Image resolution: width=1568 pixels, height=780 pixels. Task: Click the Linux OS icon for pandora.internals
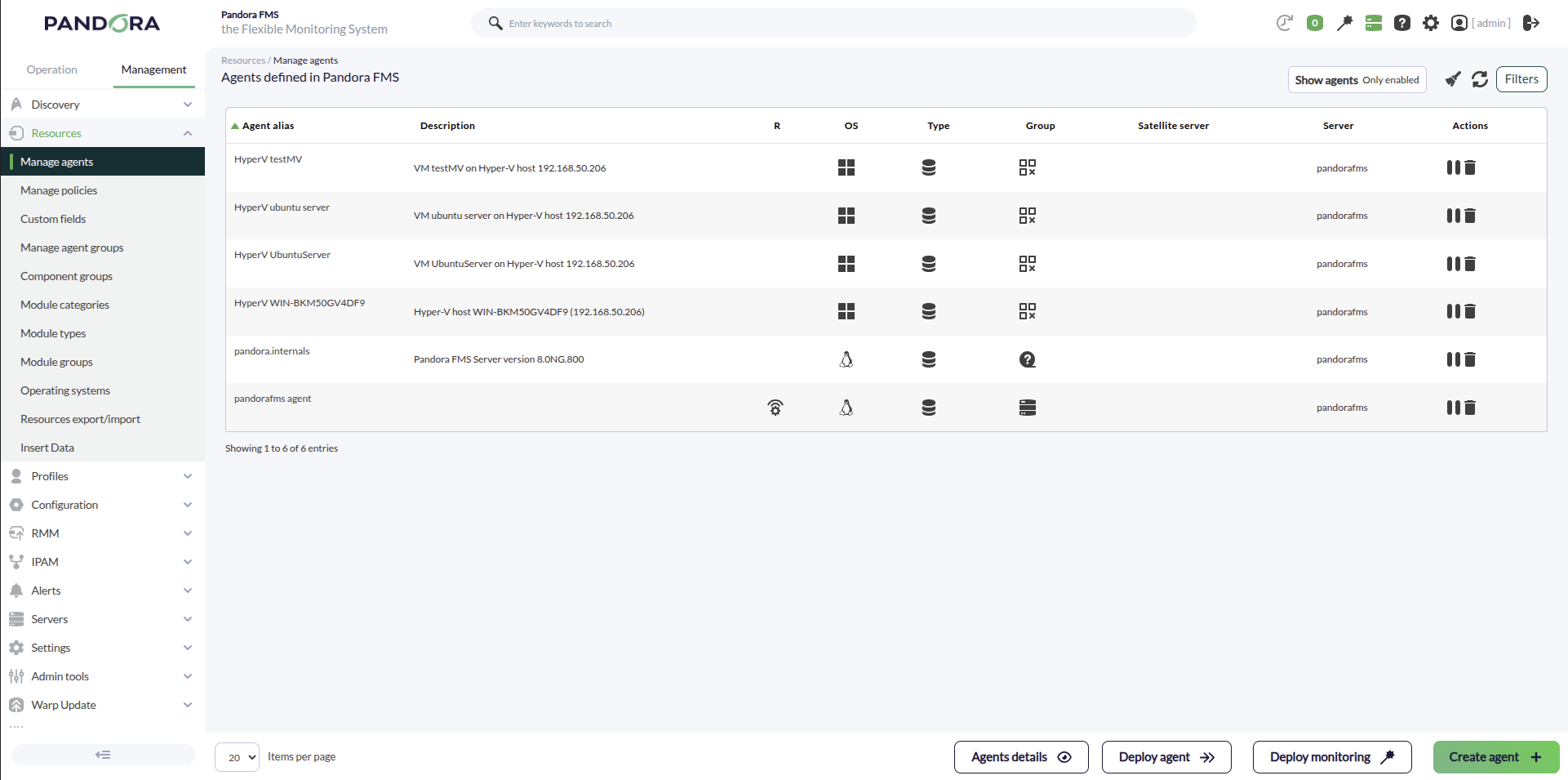click(x=846, y=359)
